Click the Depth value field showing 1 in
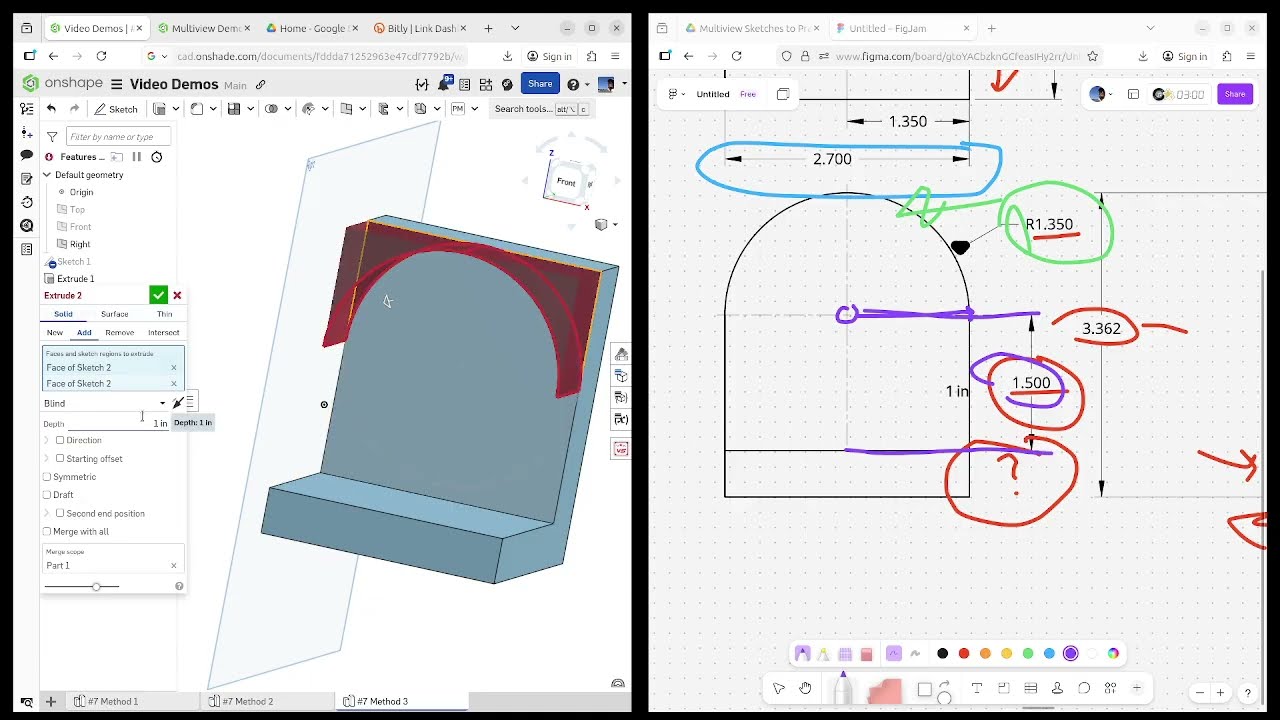 pos(118,424)
